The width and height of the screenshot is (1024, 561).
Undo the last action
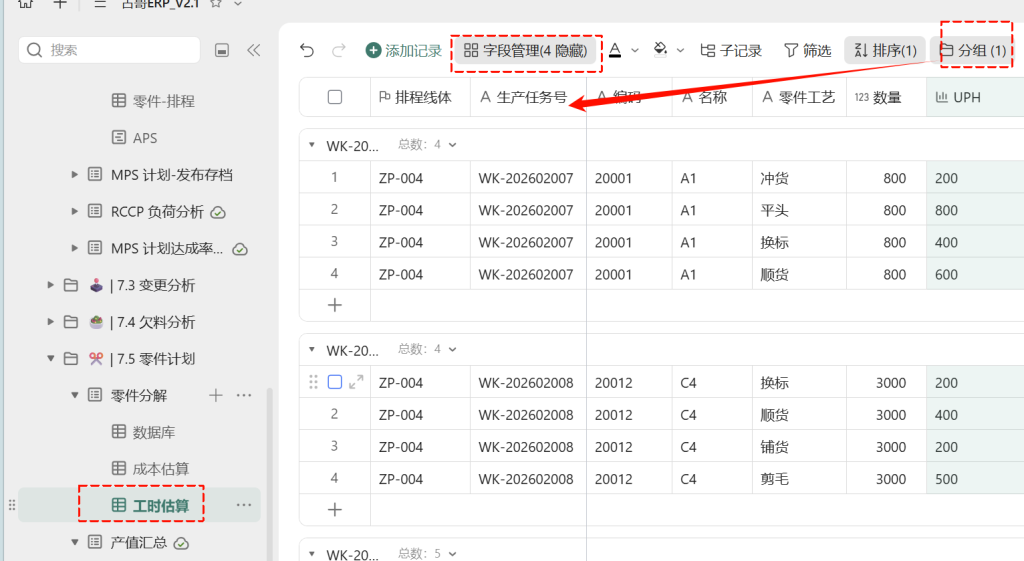pyautogui.click(x=307, y=50)
